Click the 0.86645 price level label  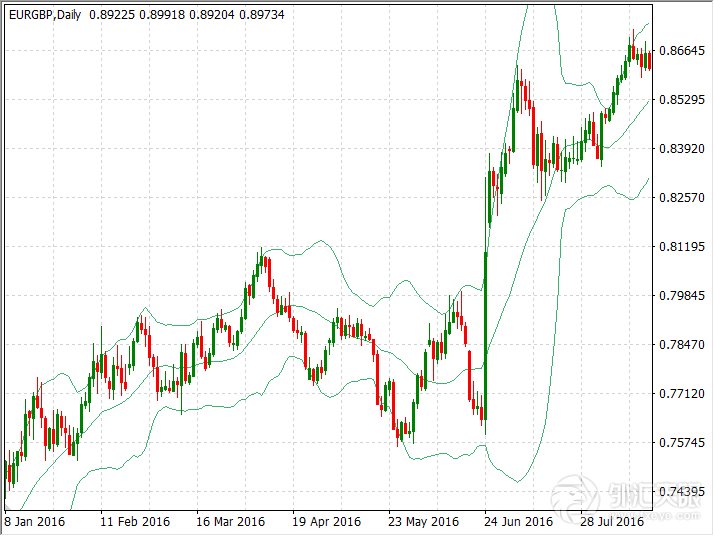[685, 51]
